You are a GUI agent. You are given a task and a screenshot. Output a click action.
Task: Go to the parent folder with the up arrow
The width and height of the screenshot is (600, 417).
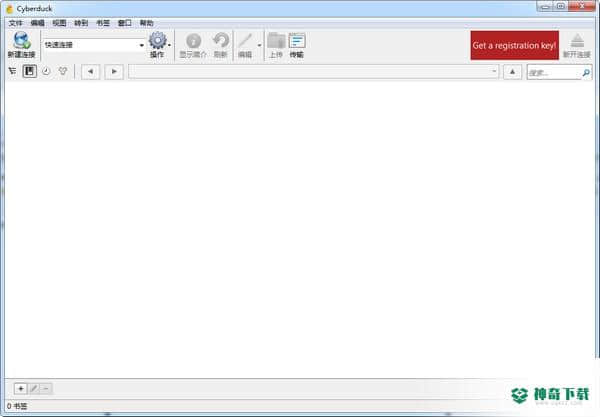coord(512,72)
